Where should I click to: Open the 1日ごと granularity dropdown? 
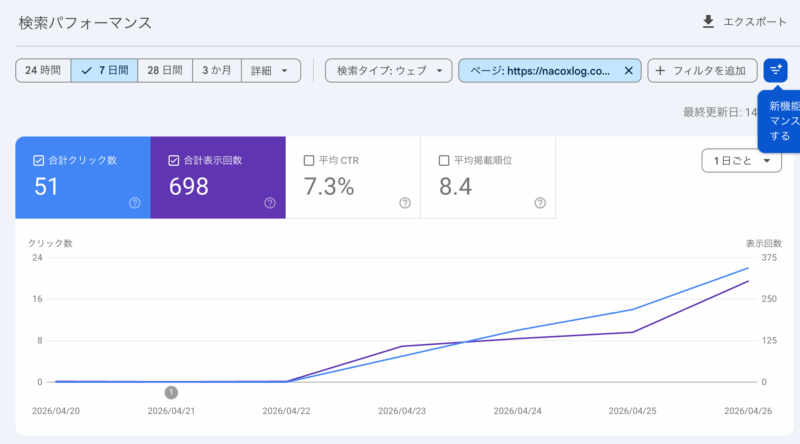click(741, 161)
